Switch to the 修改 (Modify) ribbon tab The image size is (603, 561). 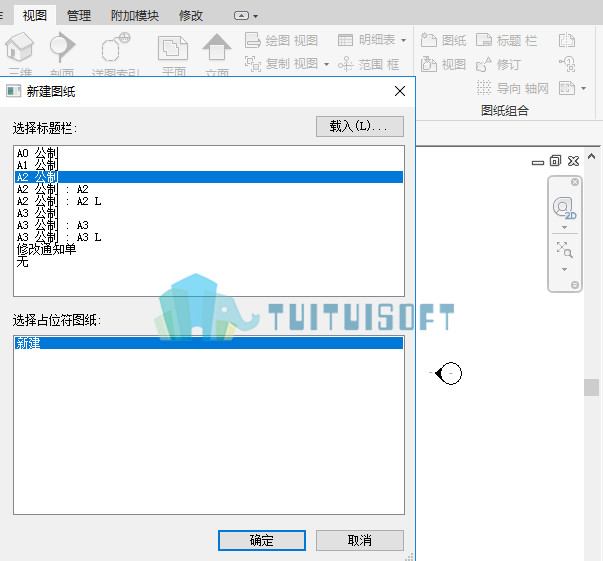click(191, 15)
